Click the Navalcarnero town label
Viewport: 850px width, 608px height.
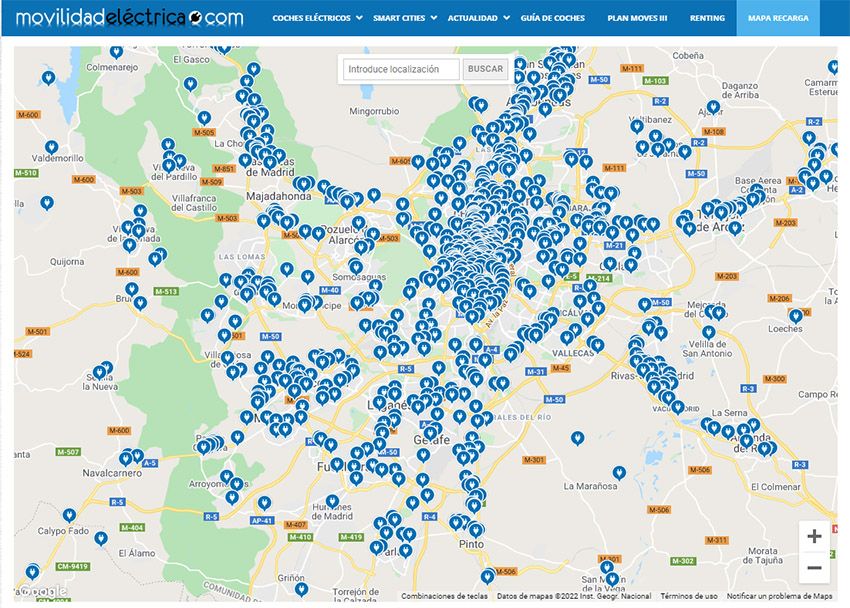[x=112, y=473]
